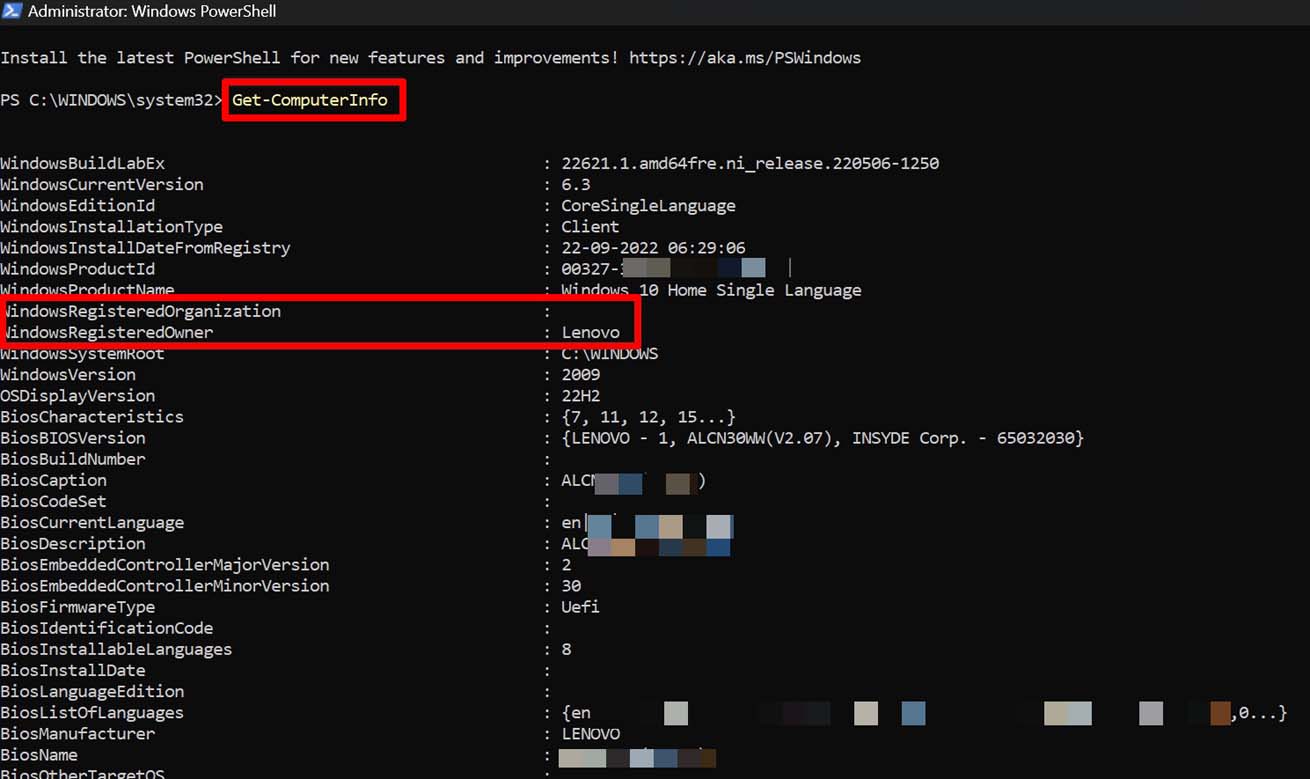Click the registered owner value Lenovo
1310x779 pixels.
(590, 332)
